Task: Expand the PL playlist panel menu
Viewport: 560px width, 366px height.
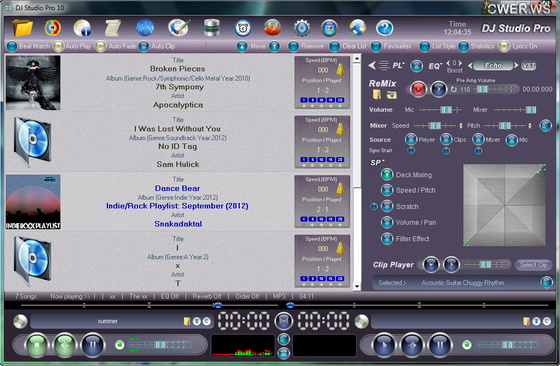Action: click(398, 66)
